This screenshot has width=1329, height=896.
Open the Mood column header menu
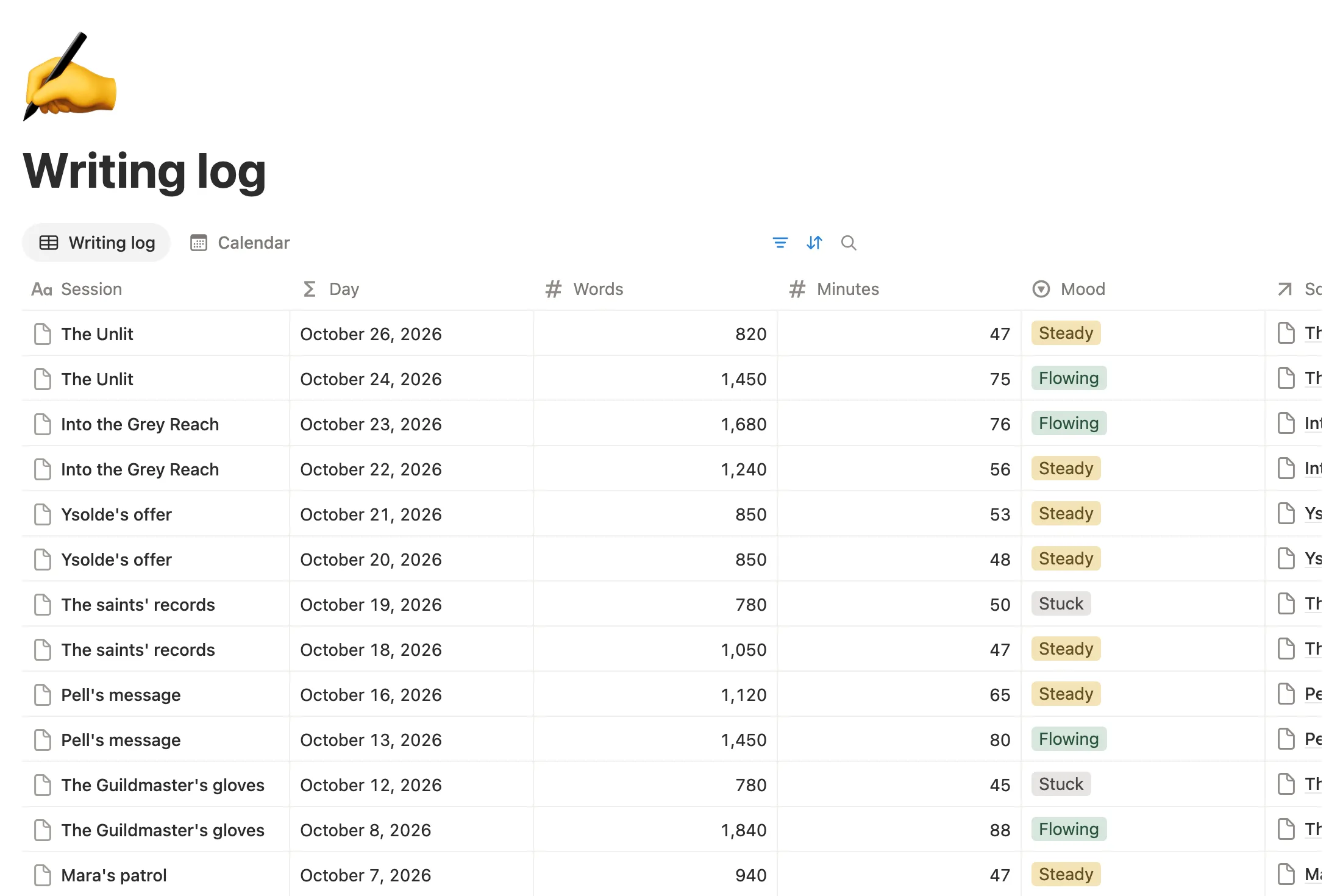point(1143,289)
